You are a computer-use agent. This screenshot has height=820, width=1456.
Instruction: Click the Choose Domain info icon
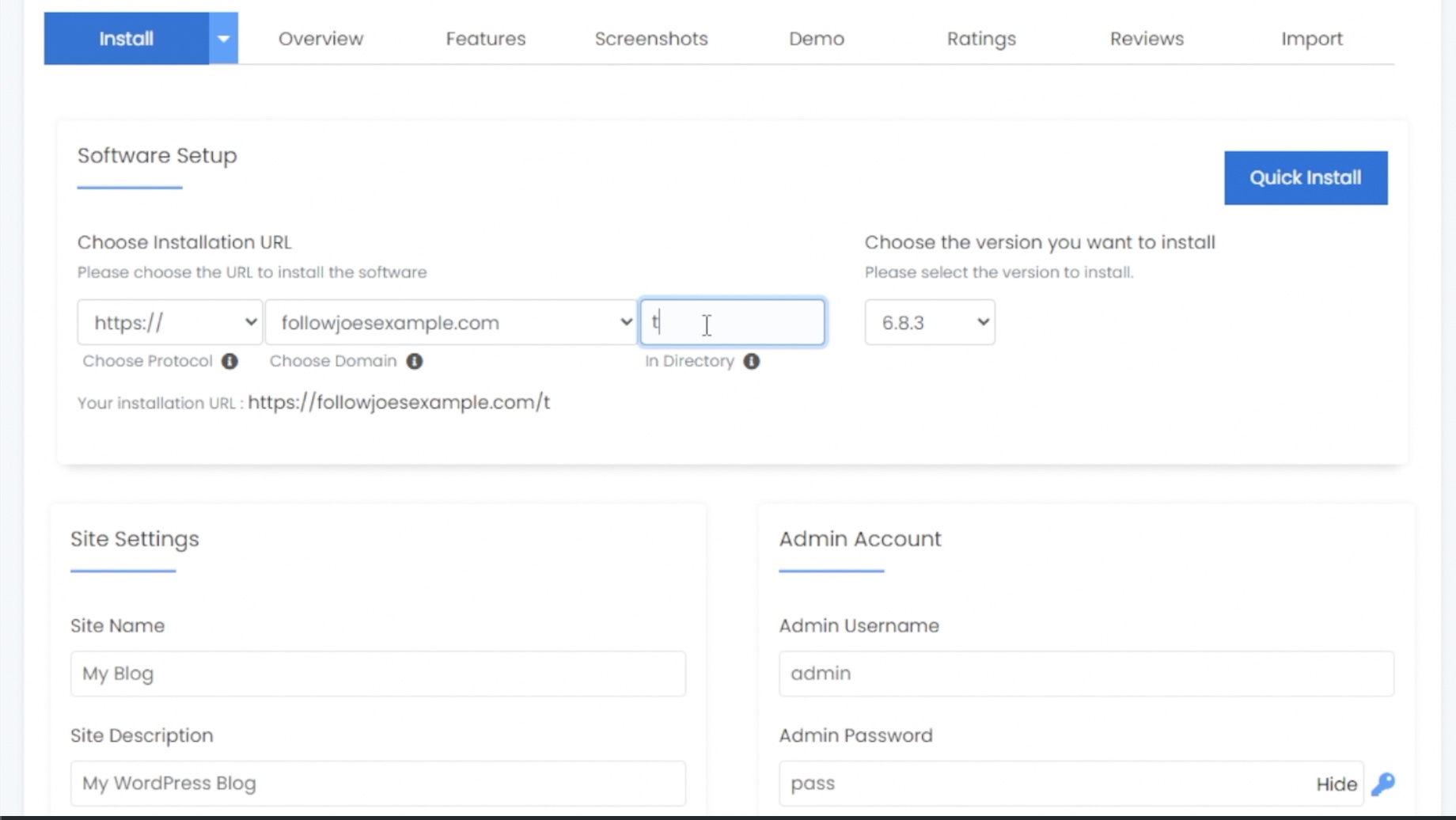[x=415, y=361]
